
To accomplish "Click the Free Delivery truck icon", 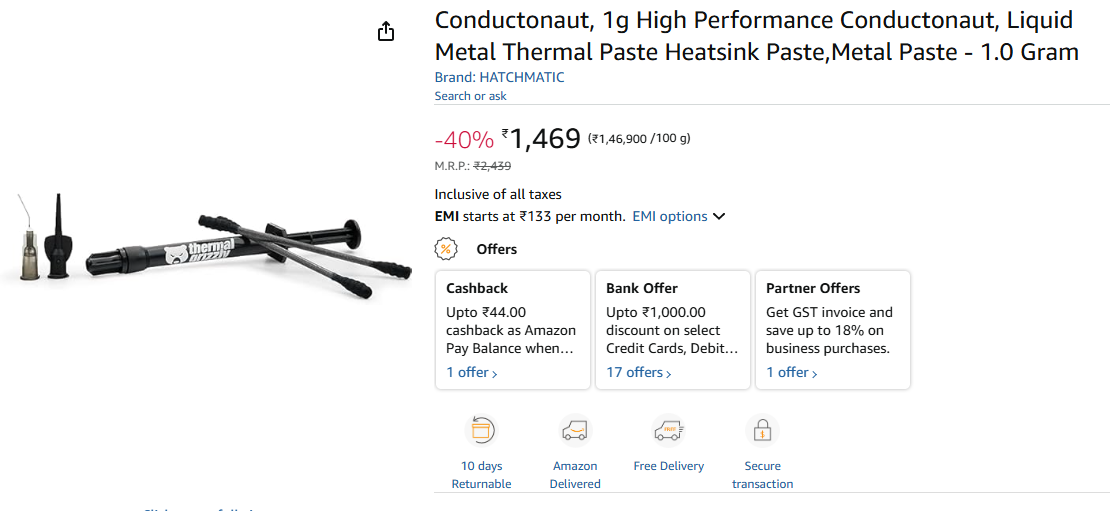I will 668,431.
